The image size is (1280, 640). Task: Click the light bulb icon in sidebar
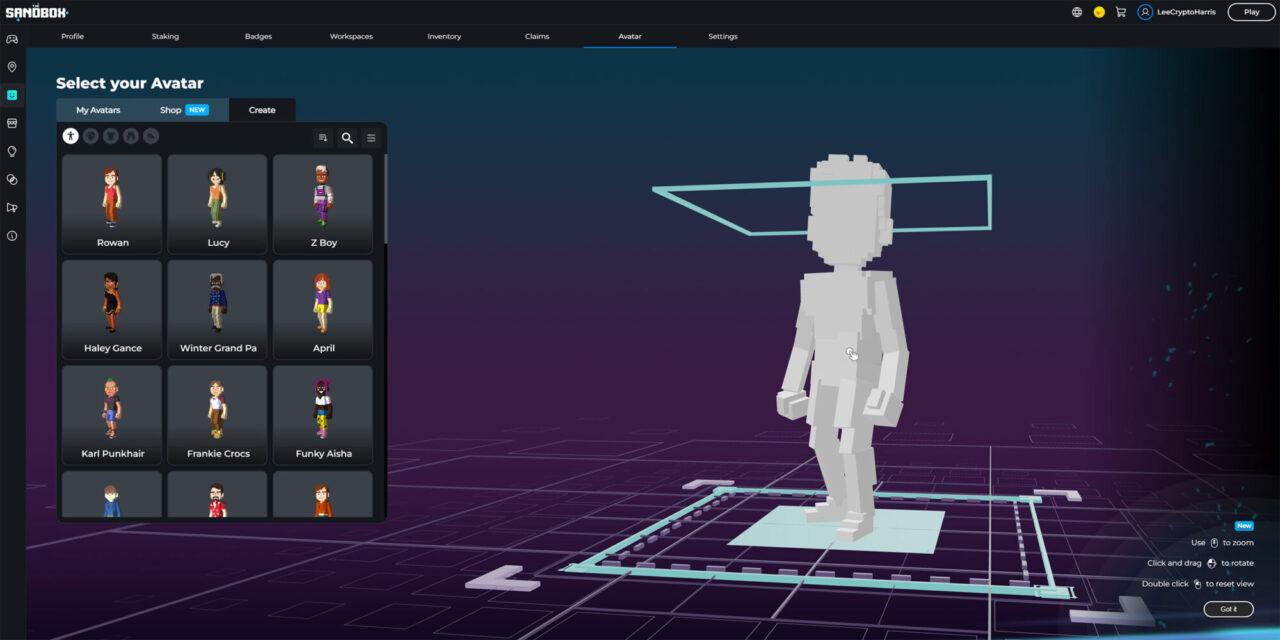[x=12, y=151]
